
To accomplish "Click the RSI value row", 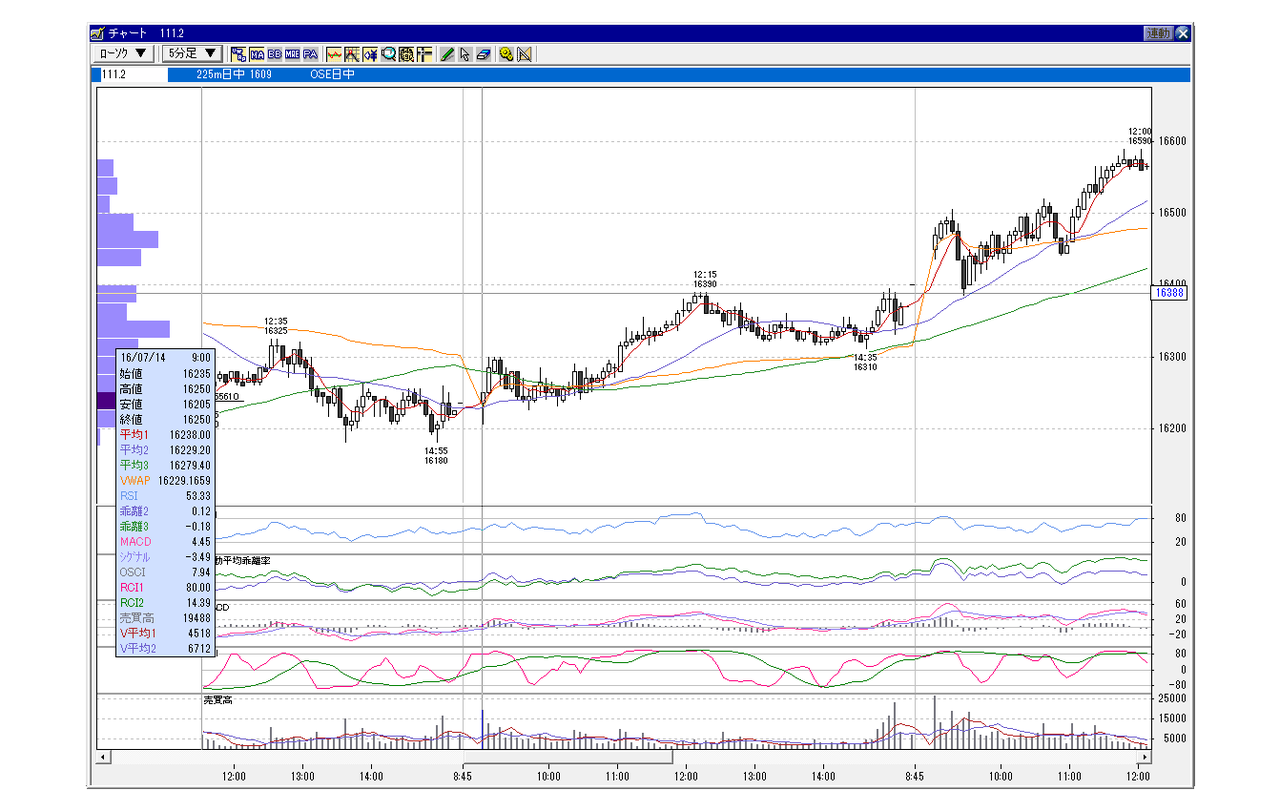I will tap(165, 496).
